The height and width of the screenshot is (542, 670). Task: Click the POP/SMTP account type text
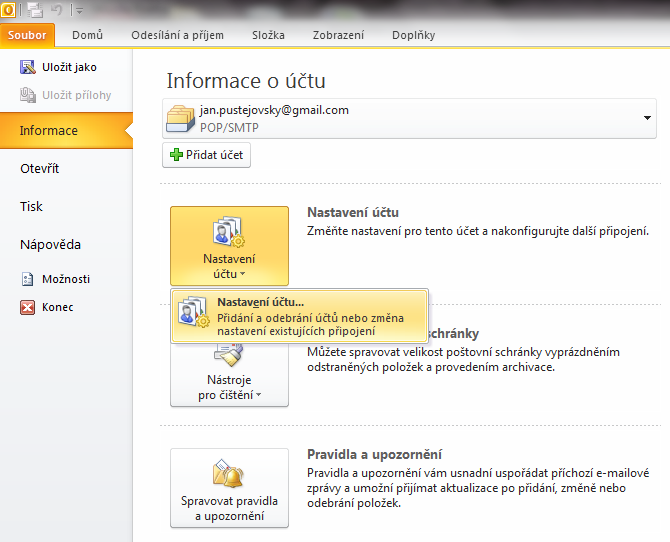(229, 127)
